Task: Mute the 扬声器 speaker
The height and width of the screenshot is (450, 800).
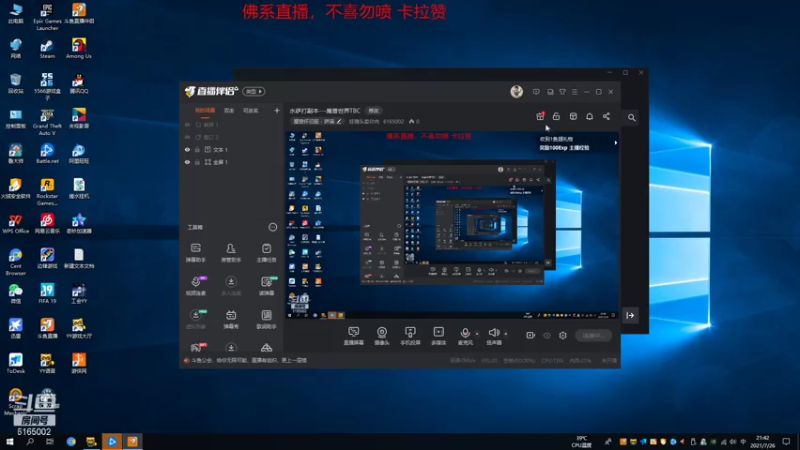Action: click(x=493, y=336)
